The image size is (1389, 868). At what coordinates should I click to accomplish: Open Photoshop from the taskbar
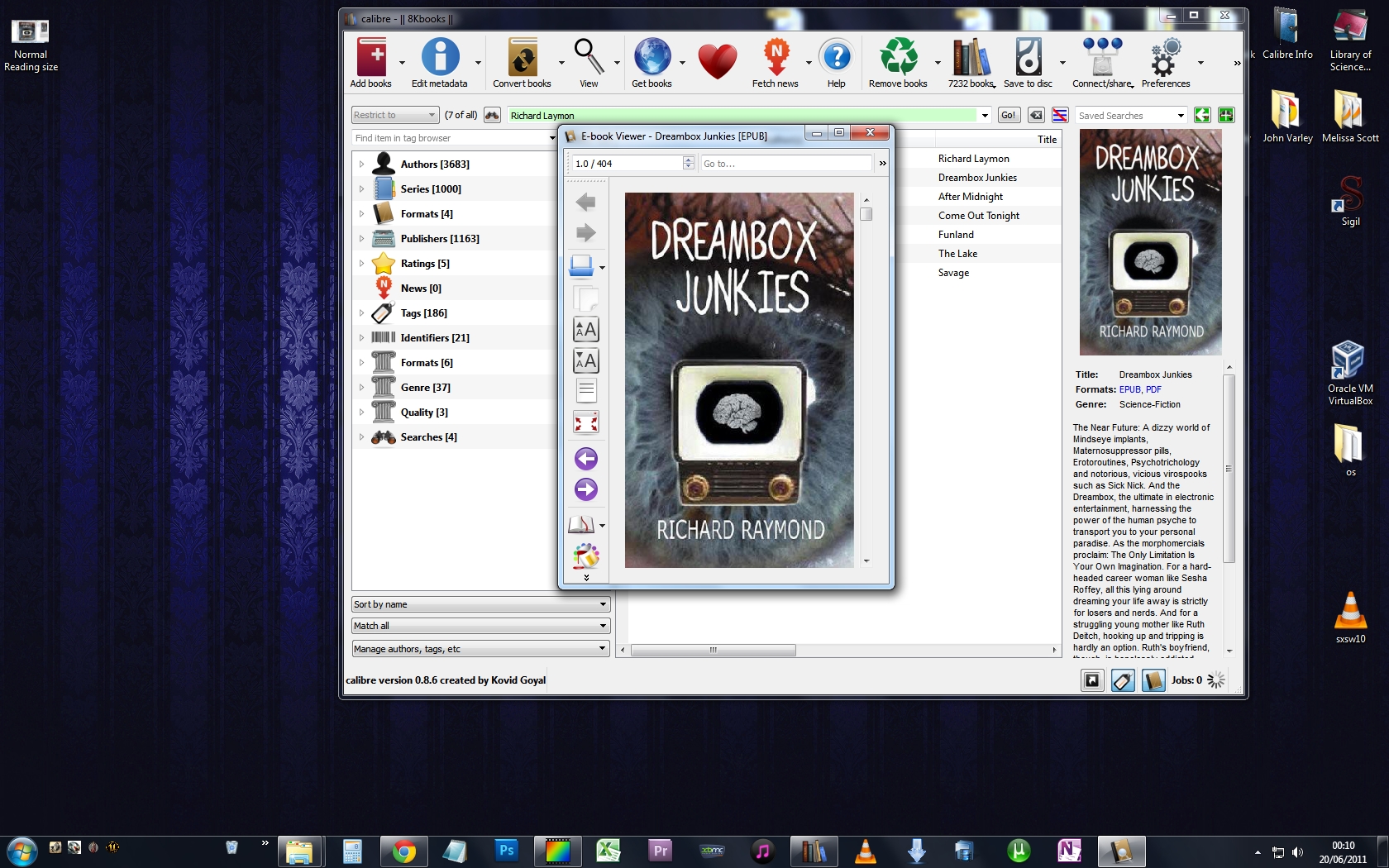click(506, 851)
